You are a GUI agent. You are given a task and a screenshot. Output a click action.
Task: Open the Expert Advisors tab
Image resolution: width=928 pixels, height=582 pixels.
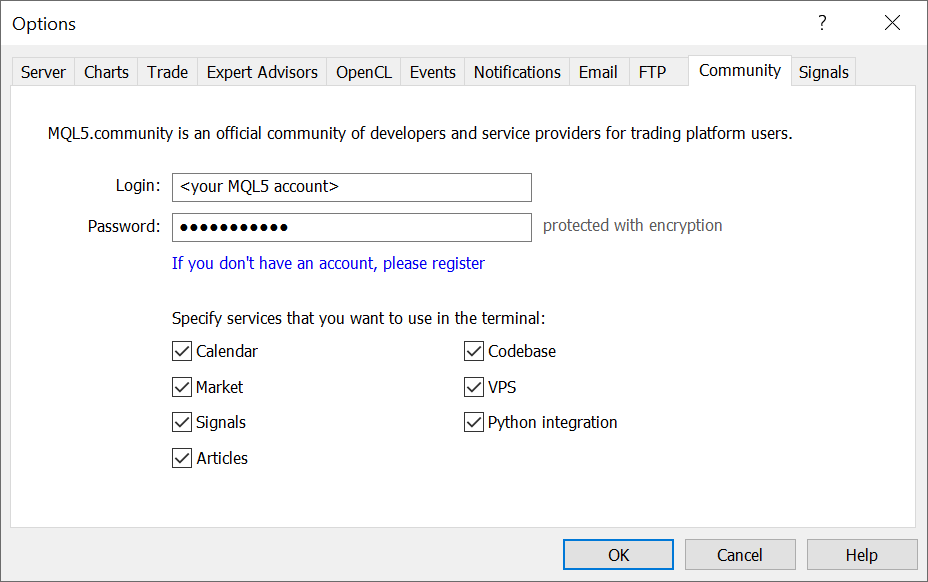(261, 71)
